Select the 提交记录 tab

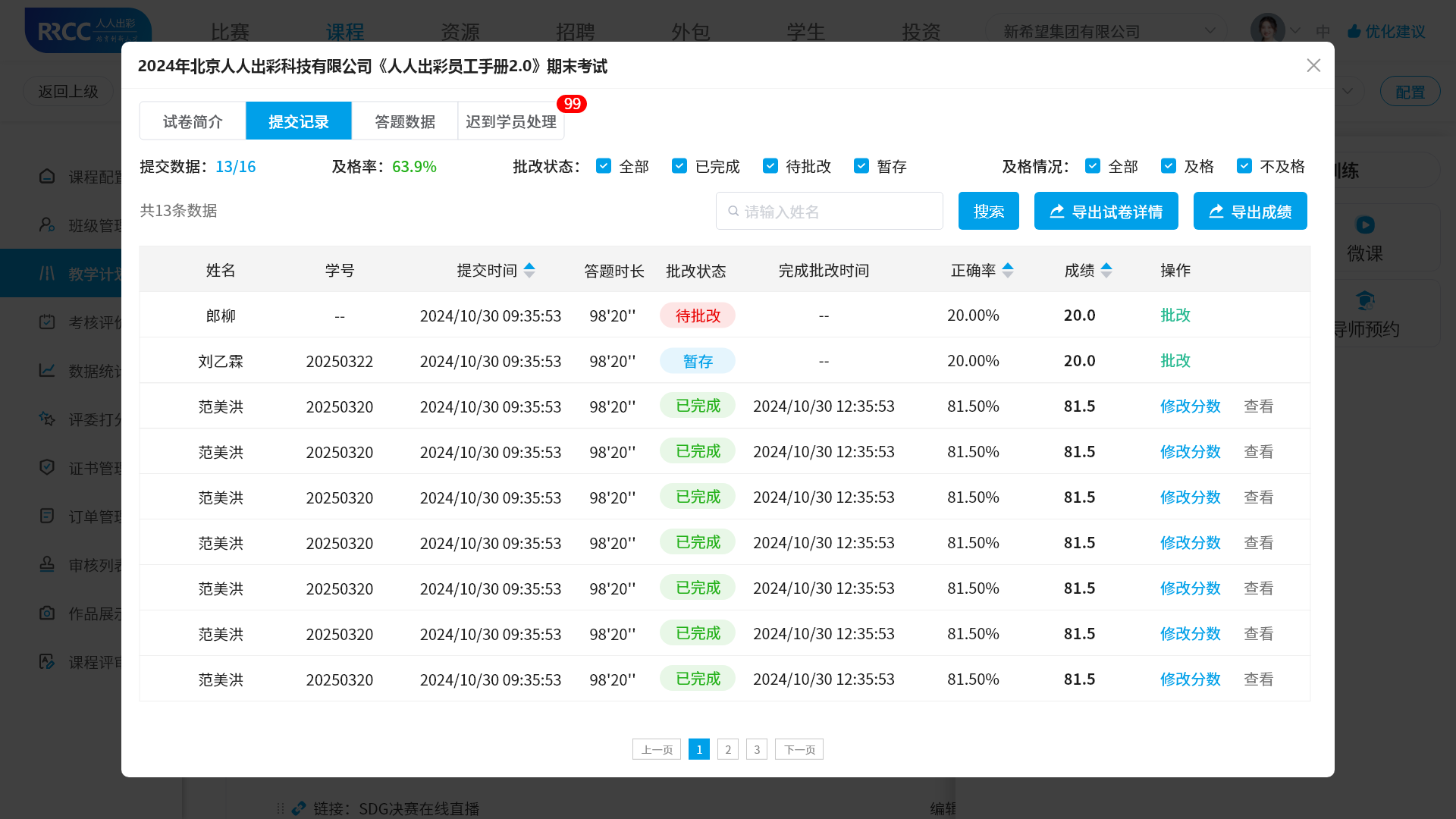click(x=299, y=121)
